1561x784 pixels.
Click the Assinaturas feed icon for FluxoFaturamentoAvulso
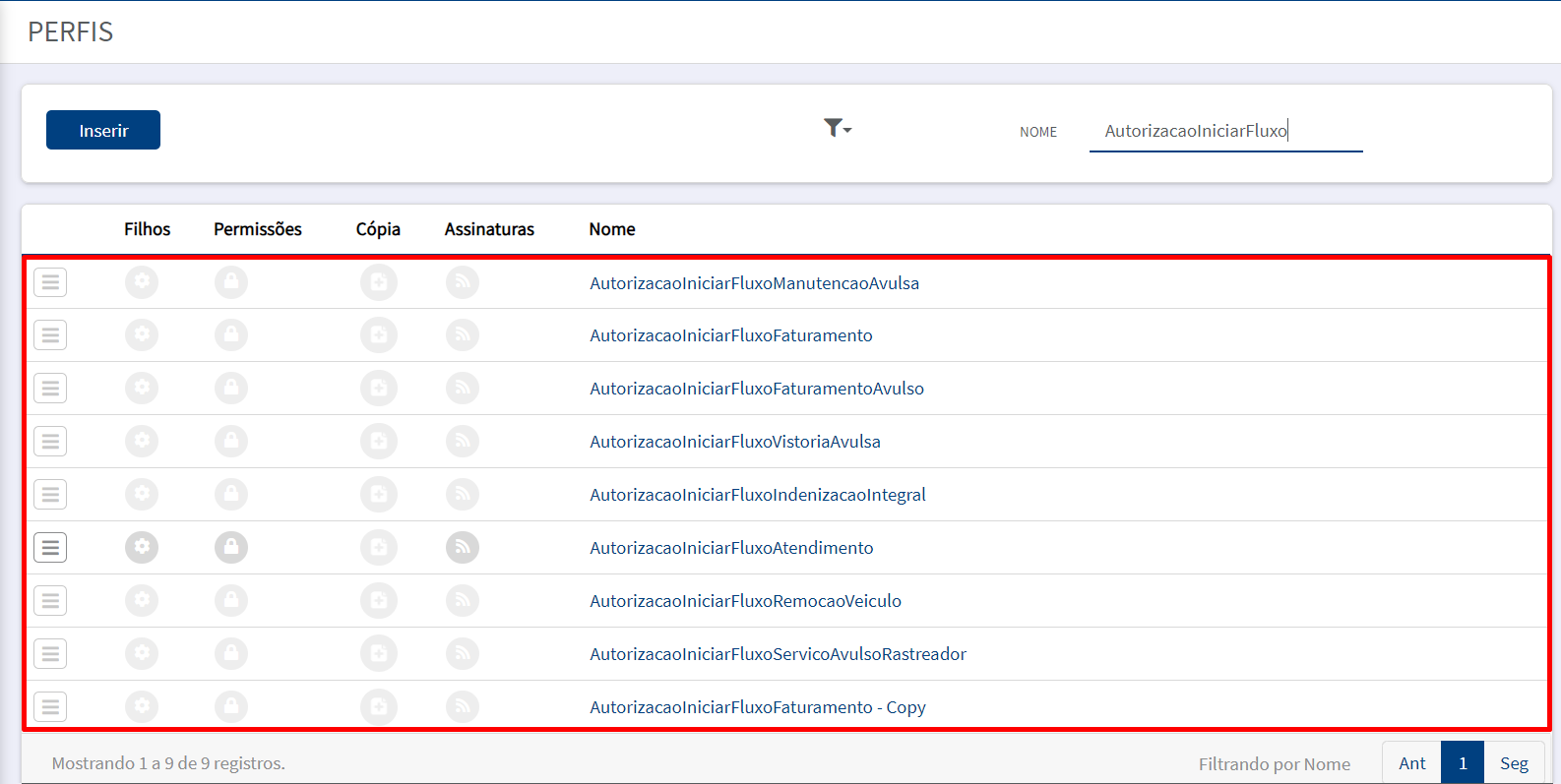463,389
